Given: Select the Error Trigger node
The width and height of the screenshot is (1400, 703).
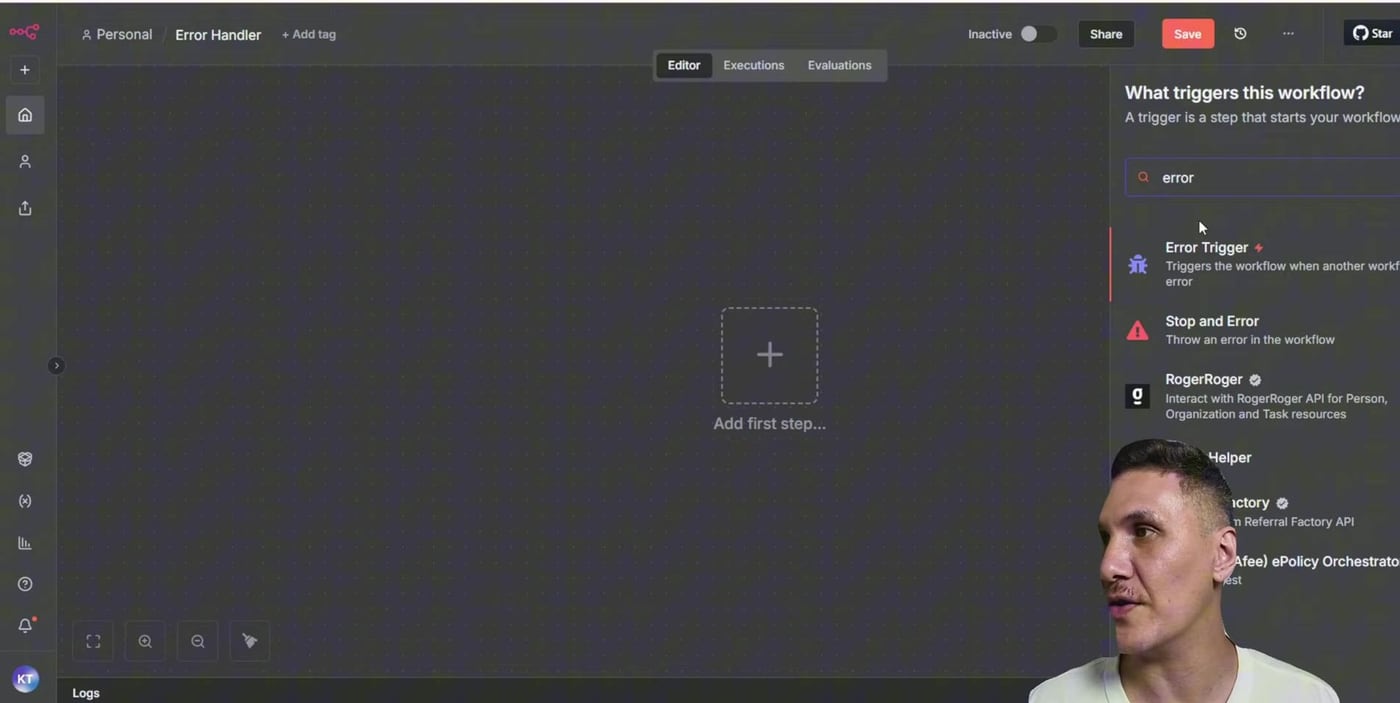Looking at the screenshot, I should coord(1255,264).
